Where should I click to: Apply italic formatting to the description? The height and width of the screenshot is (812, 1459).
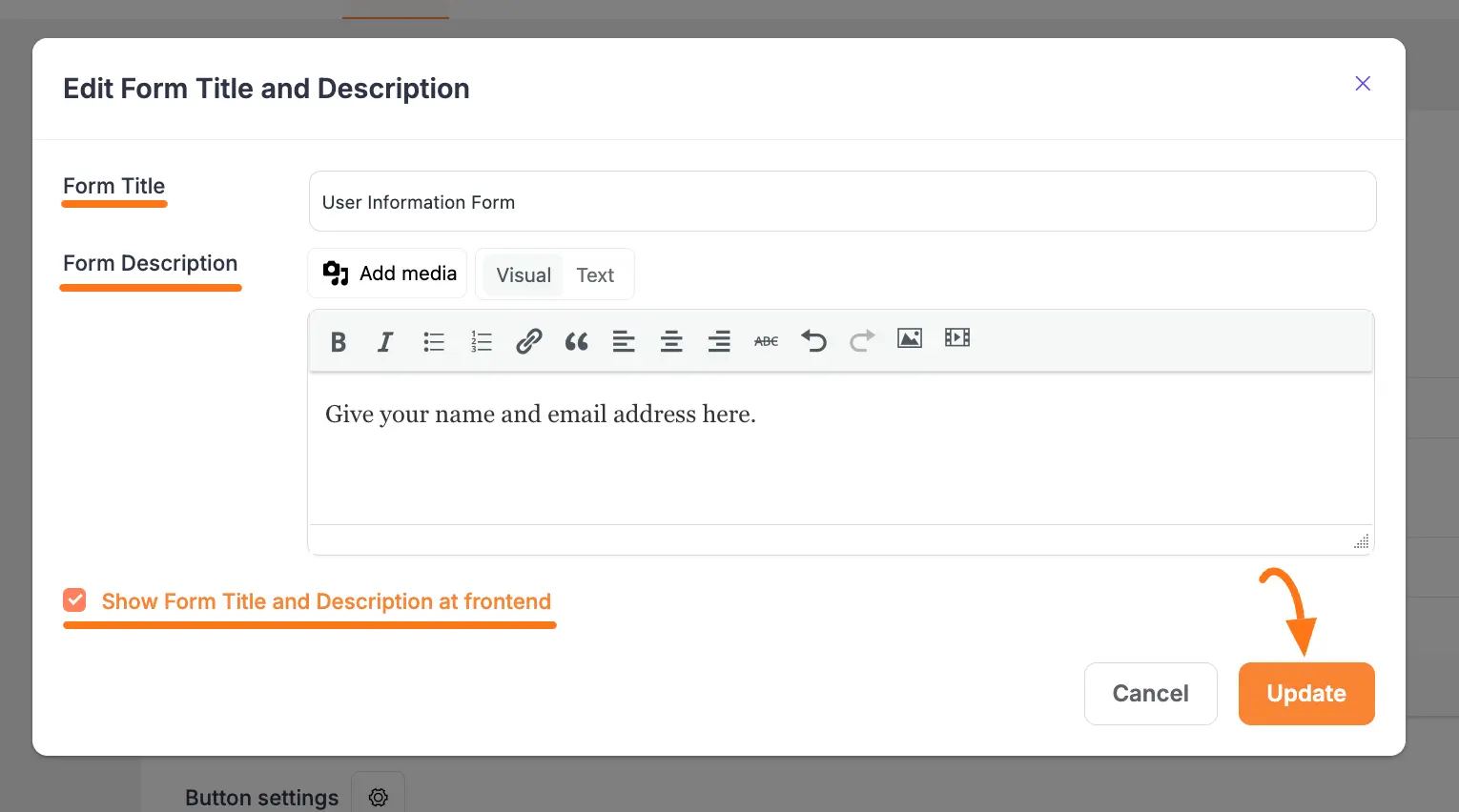click(385, 340)
